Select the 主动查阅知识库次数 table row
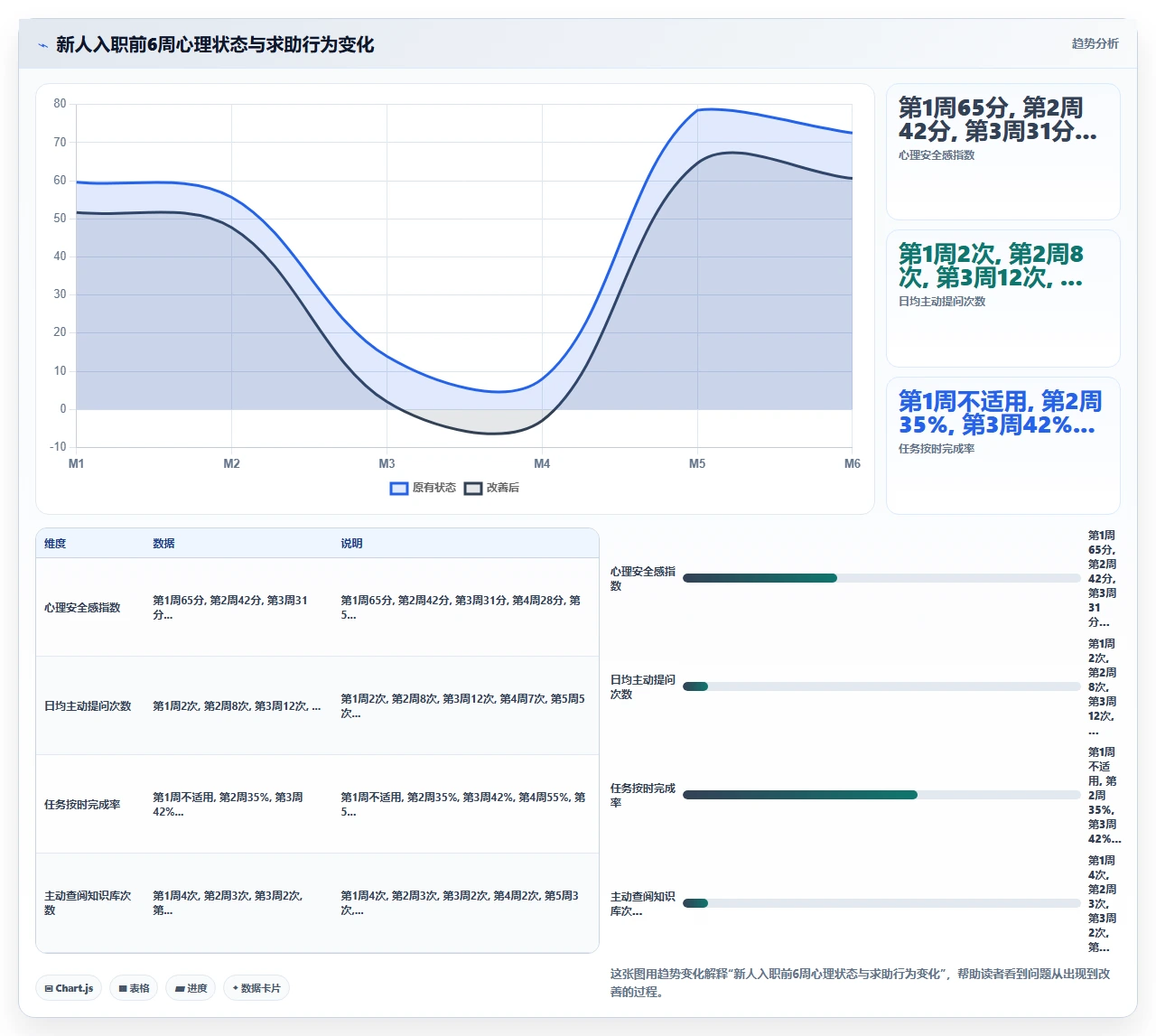 317,902
